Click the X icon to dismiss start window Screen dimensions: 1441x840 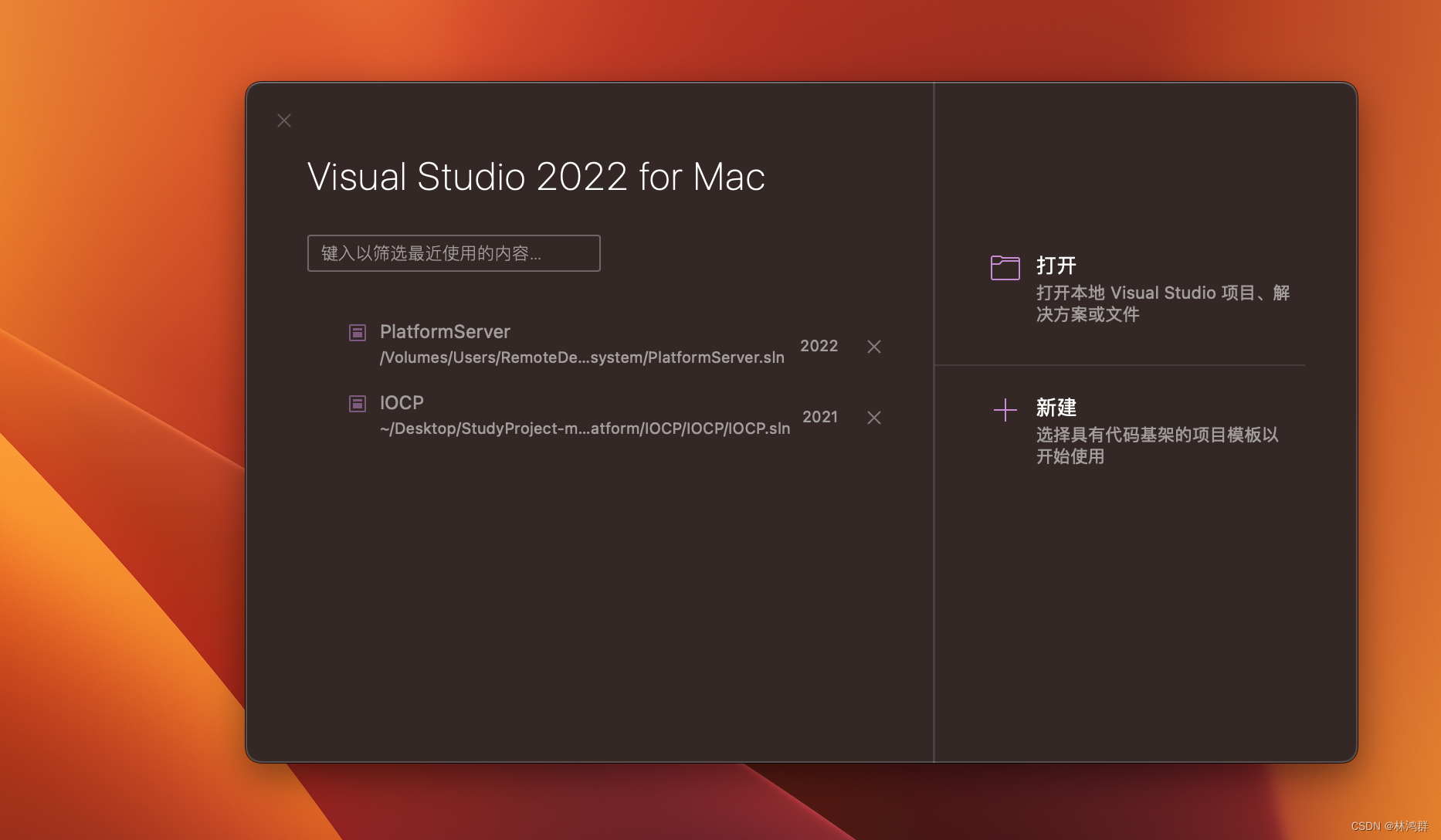(283, 120)
